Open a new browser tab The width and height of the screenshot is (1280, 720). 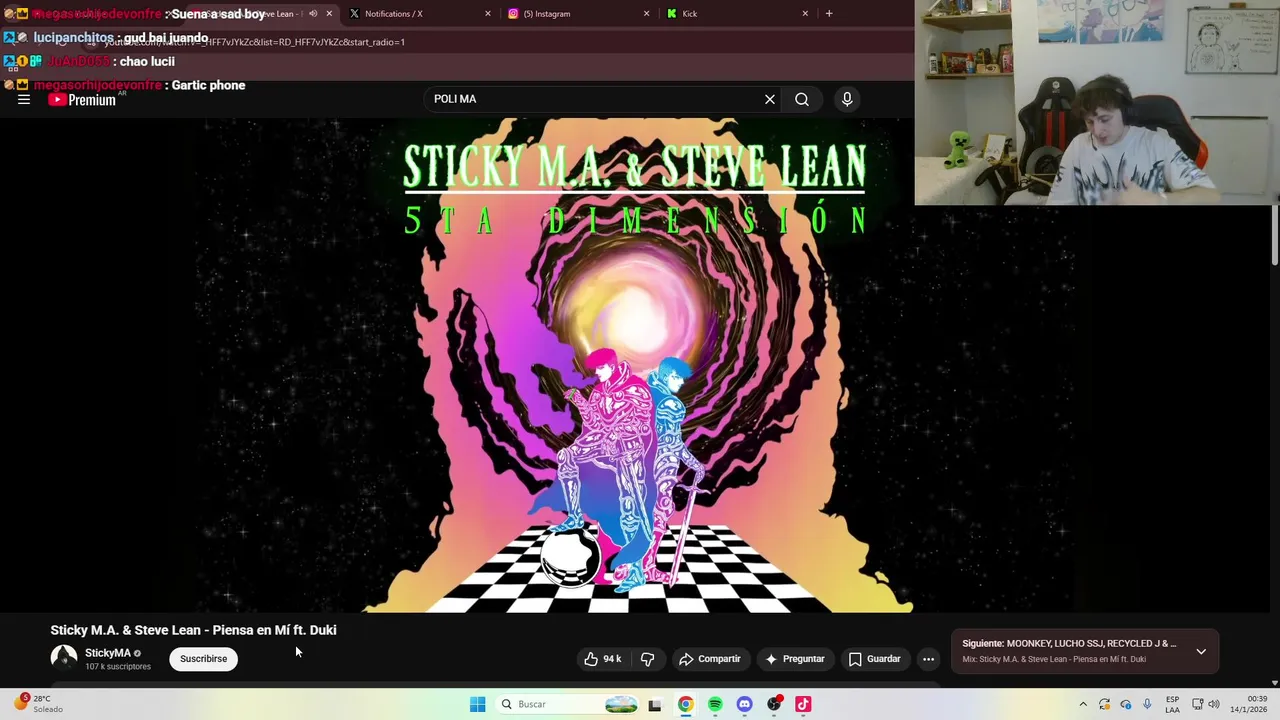point(828,14)
